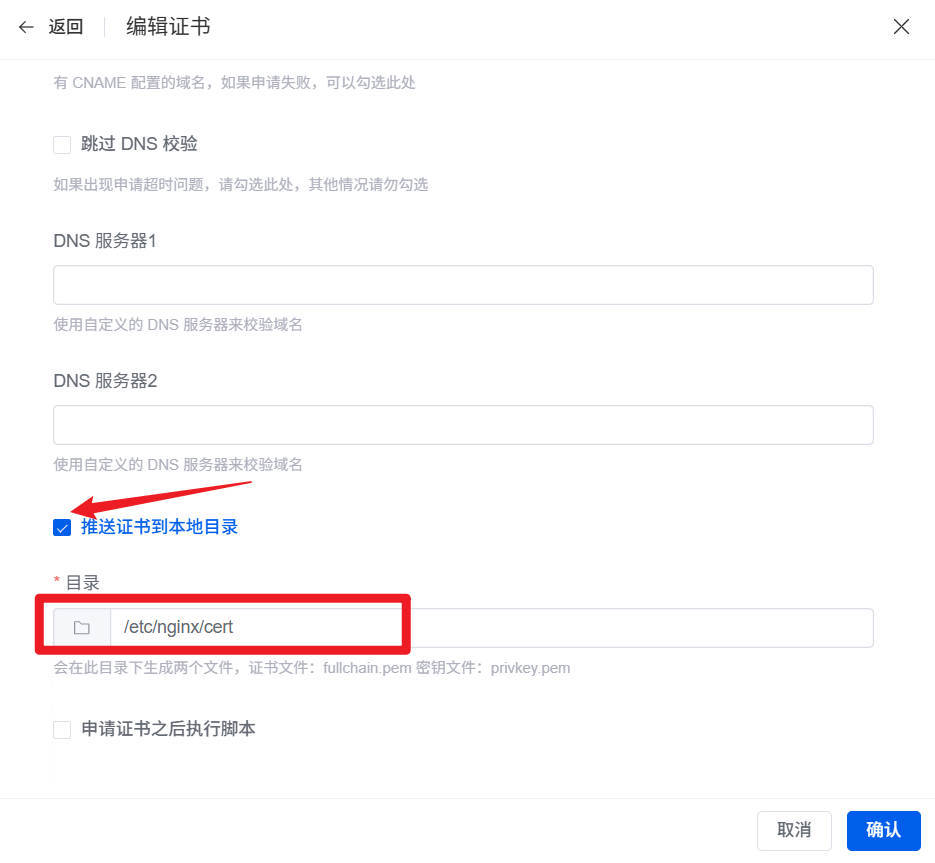
Task: Click the 申请证书之后执行脚本 label text
Action: (x=168, y=729)
